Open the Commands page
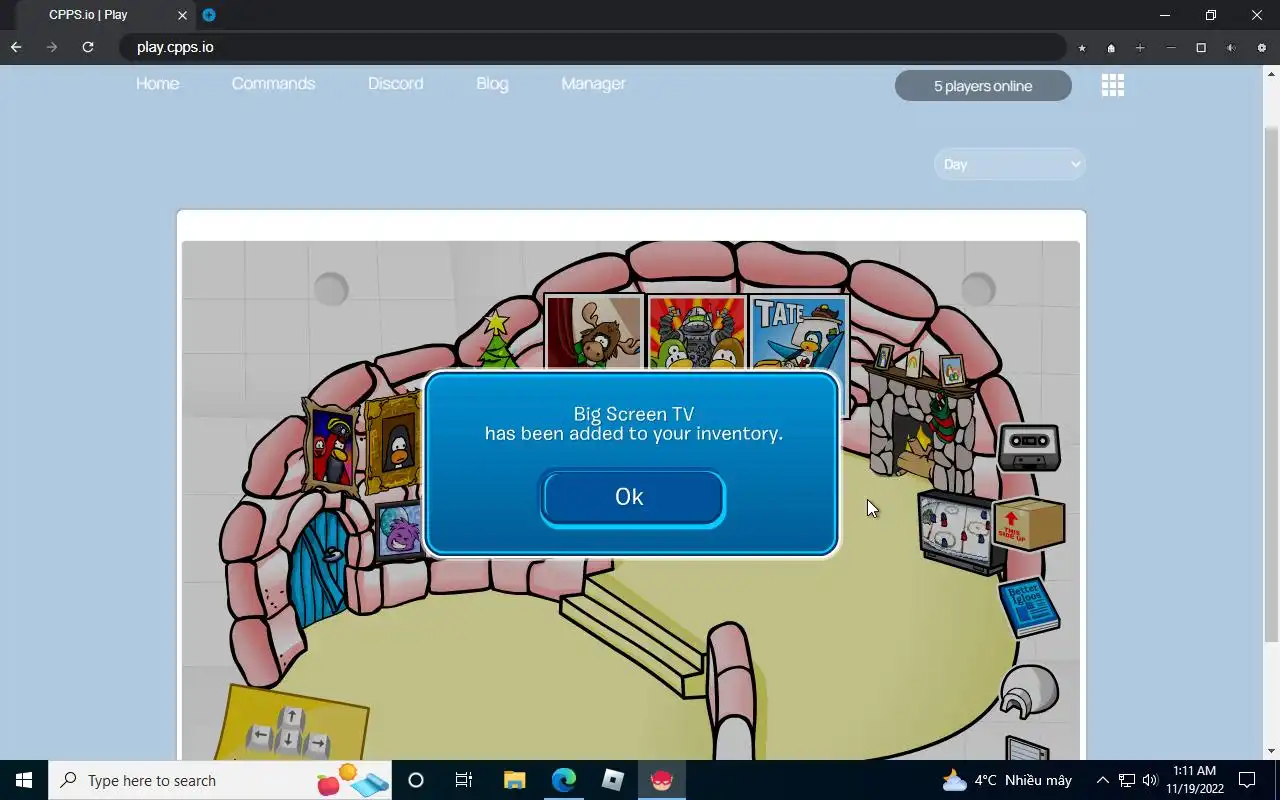The height and width of the screenshot is (800, 1280). 273,84
